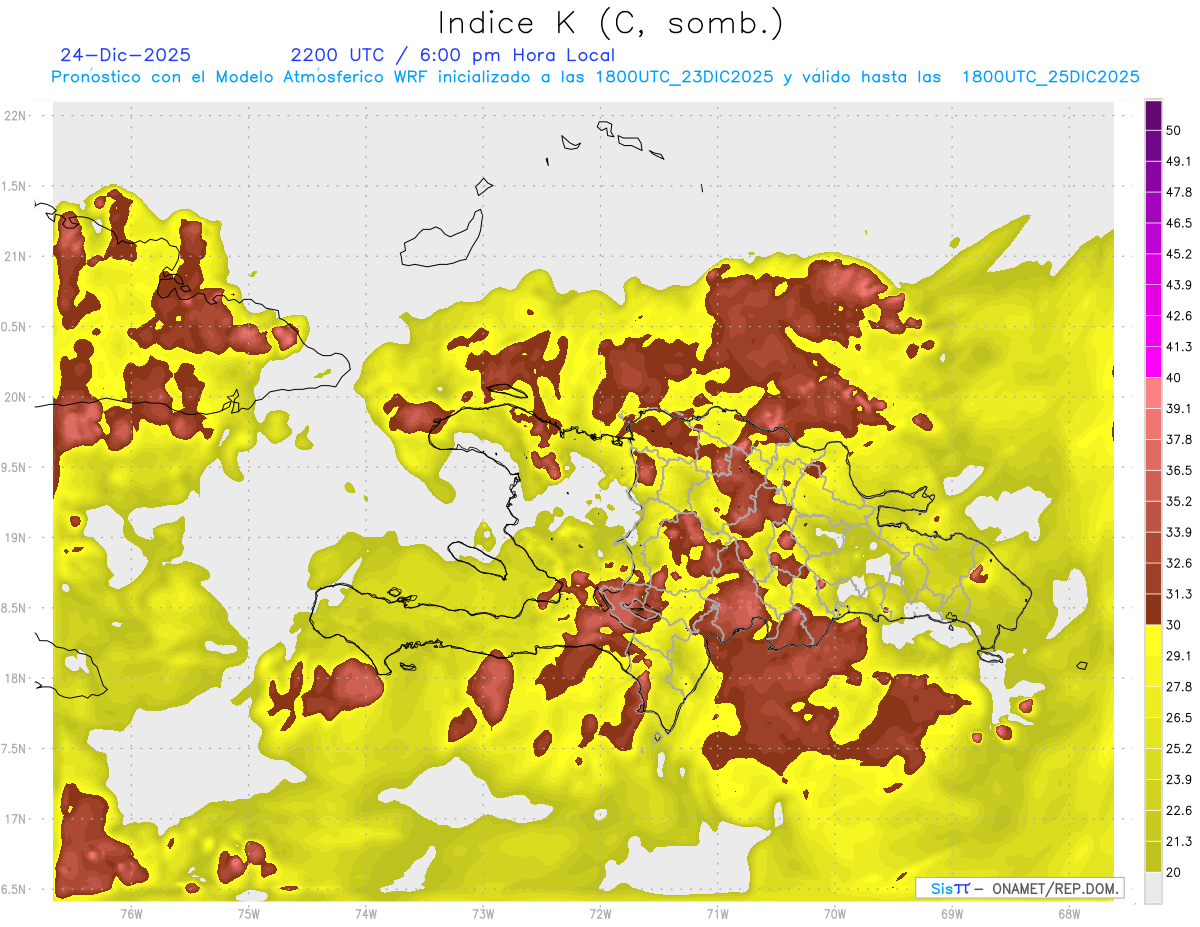Click the "71W" longitude label
This screenshot has width=1200, height=927.
point(717,913)
